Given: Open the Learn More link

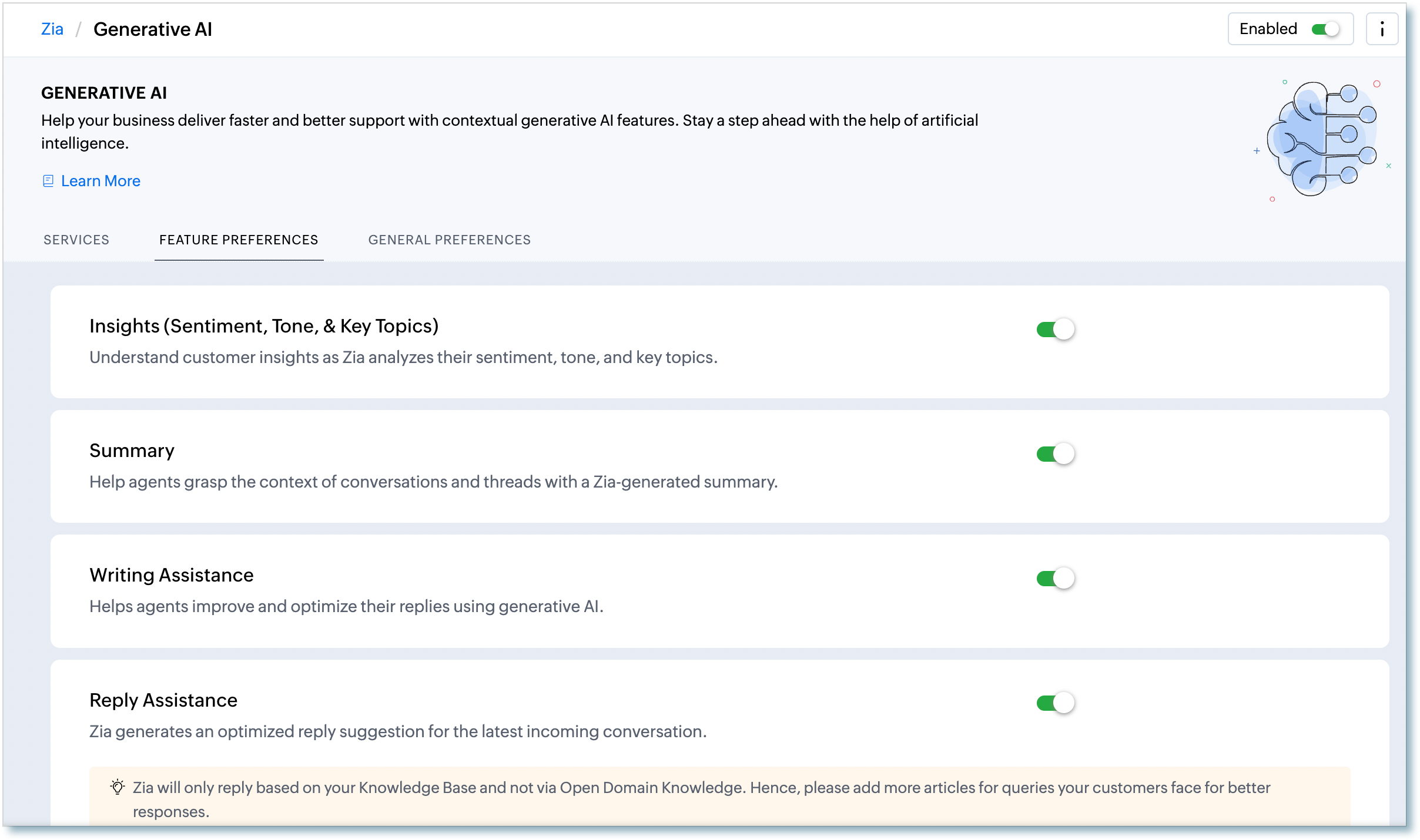Looking at the screenshot, I should click(101, 181).
